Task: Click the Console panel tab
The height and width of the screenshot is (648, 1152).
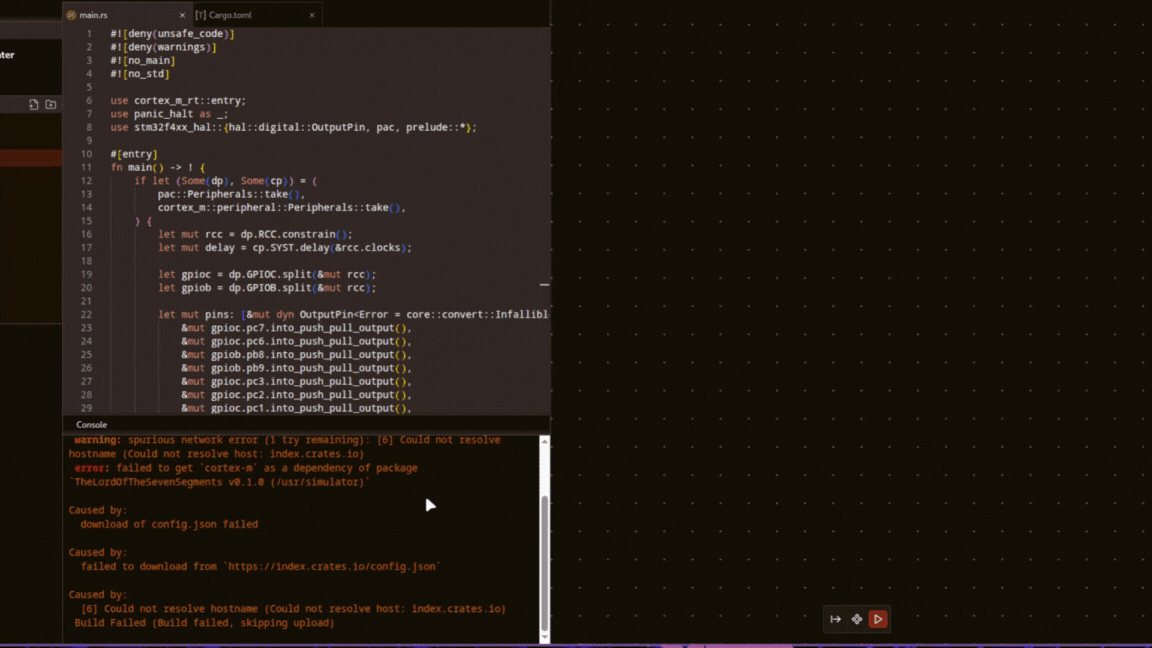Action: click(91, 424)
